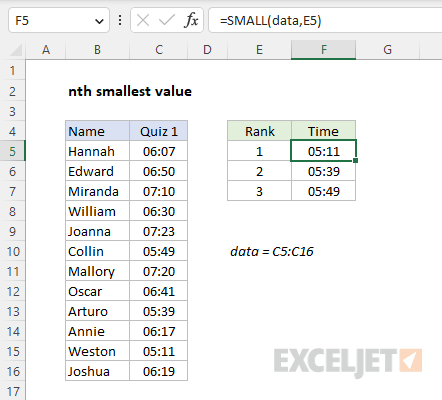The width and height of the screenshot is (442, 400).
Task: Click the 'Quiz 1' header cell
Action: pyautogui.click(x=159, y=131)
